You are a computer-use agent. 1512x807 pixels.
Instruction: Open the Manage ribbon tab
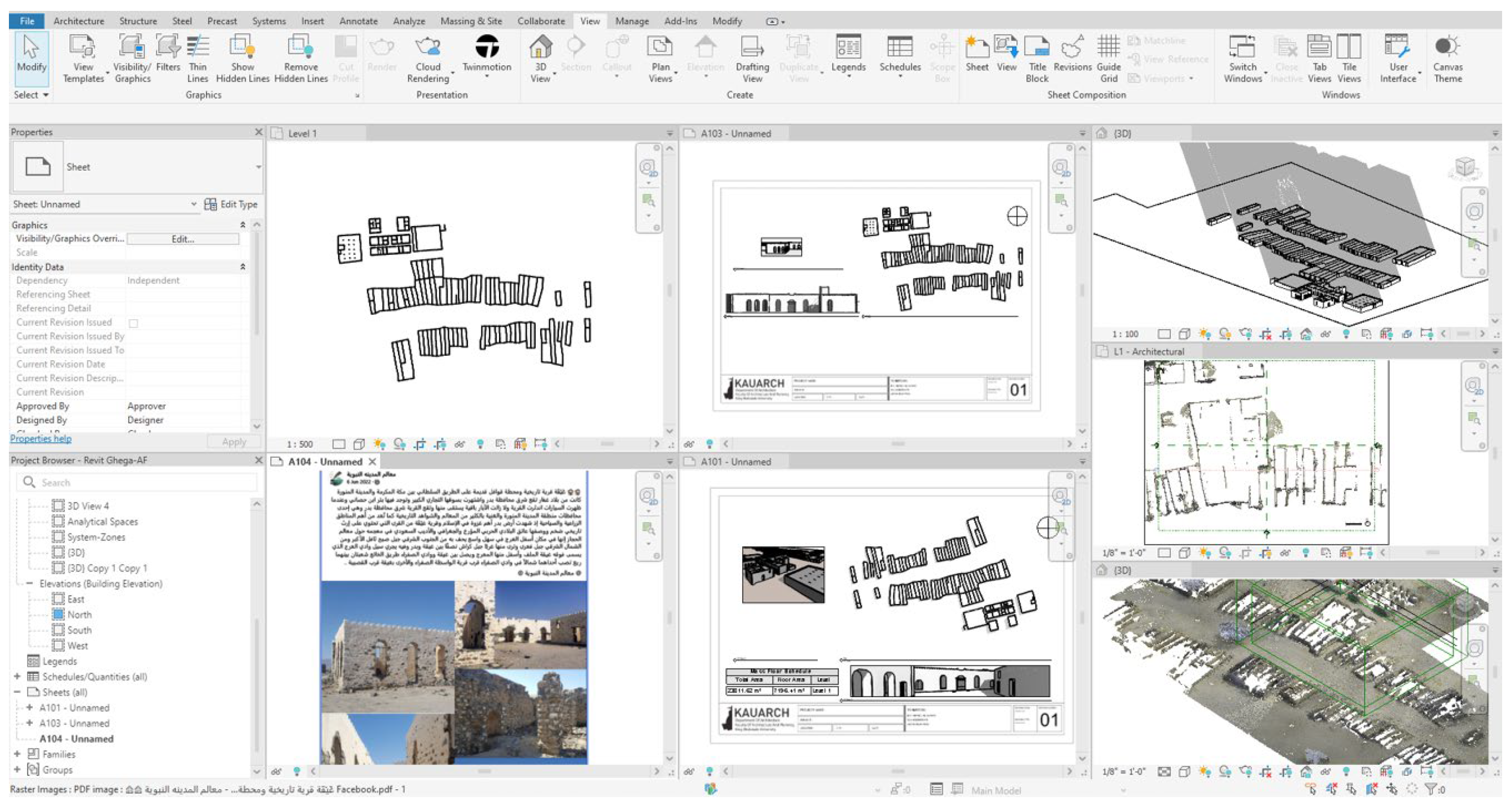coord(632,21)
